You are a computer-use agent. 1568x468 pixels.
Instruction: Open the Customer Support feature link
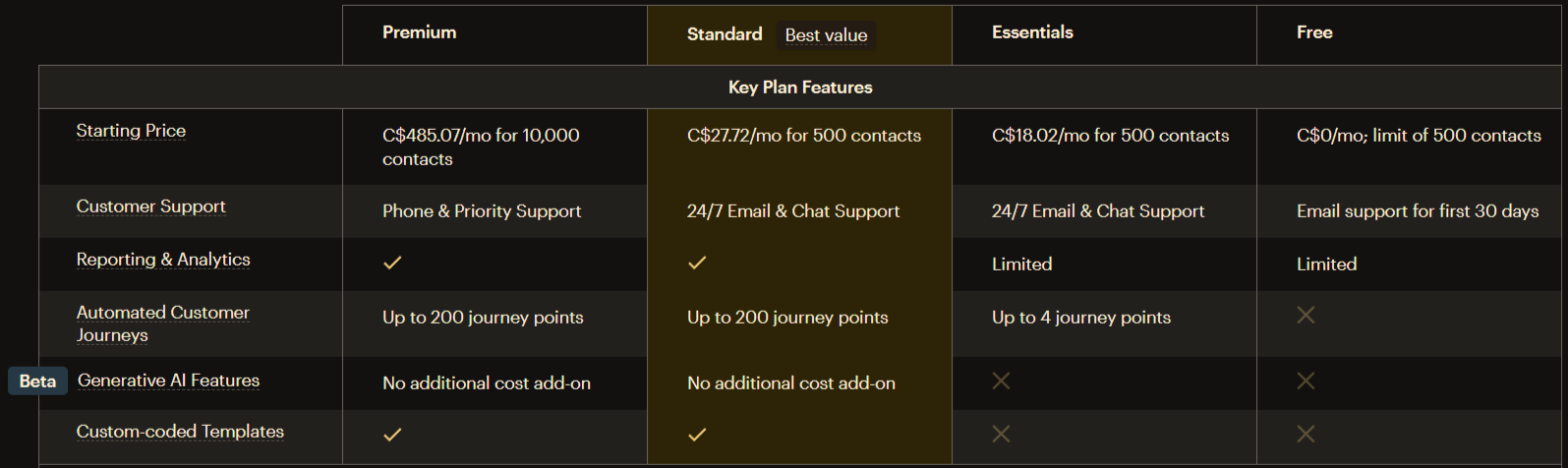150,206
